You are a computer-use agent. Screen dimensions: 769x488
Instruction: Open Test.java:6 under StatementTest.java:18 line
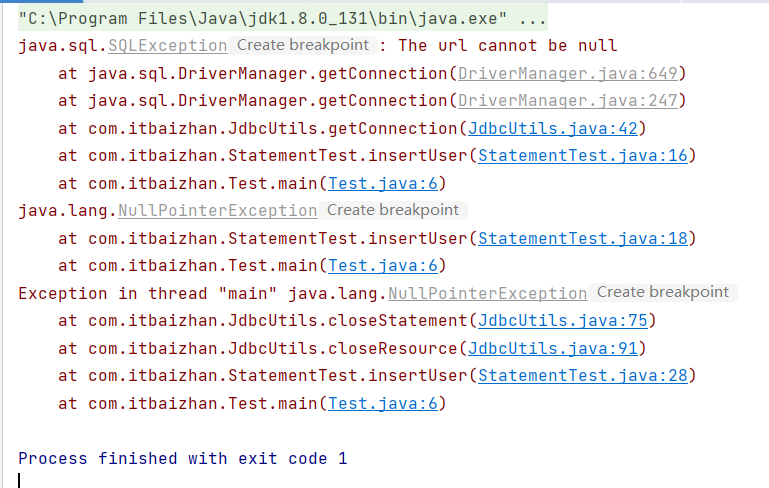pos(383,266)
